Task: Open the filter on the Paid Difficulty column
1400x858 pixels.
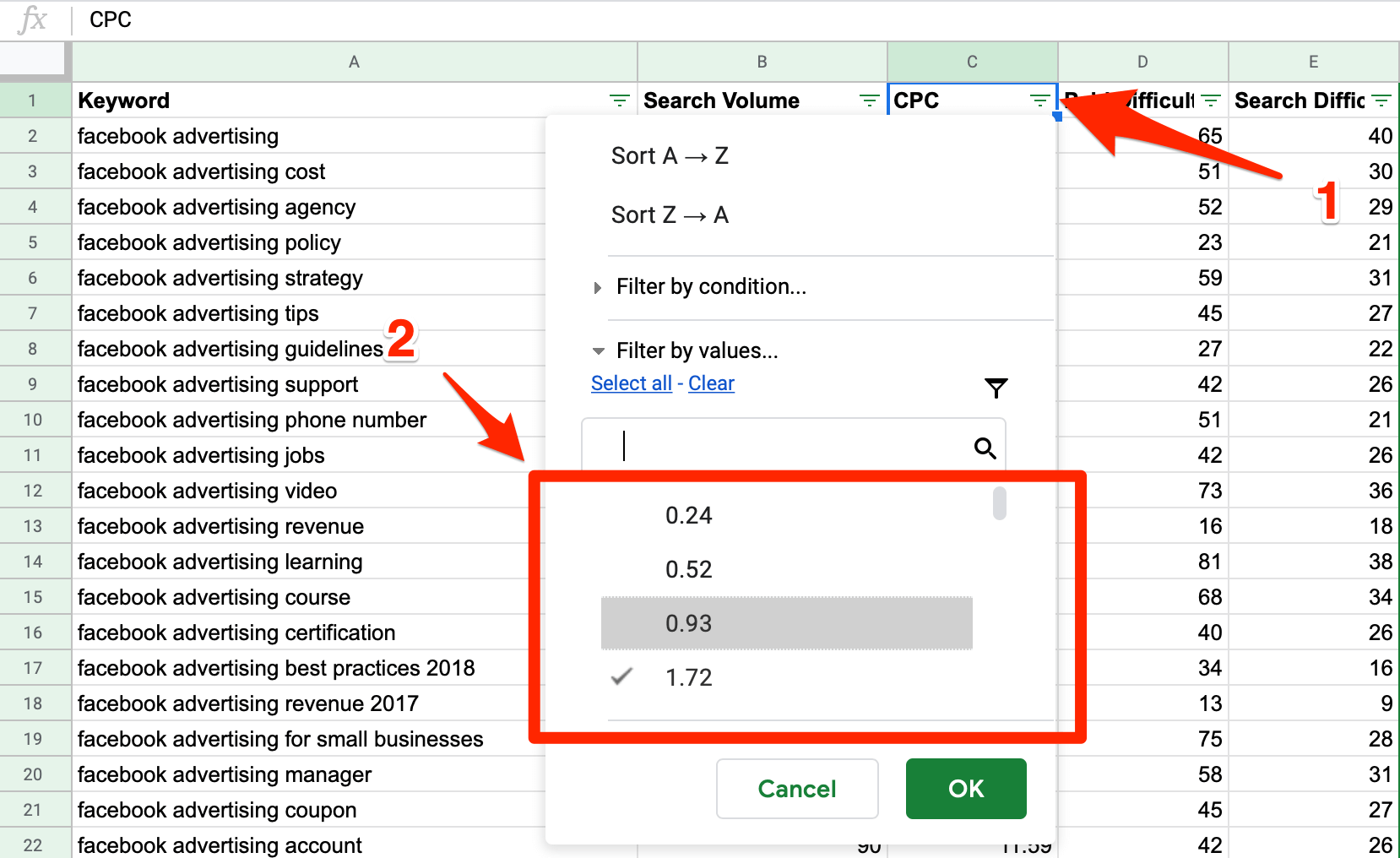Action: [x=1212, y=100]
